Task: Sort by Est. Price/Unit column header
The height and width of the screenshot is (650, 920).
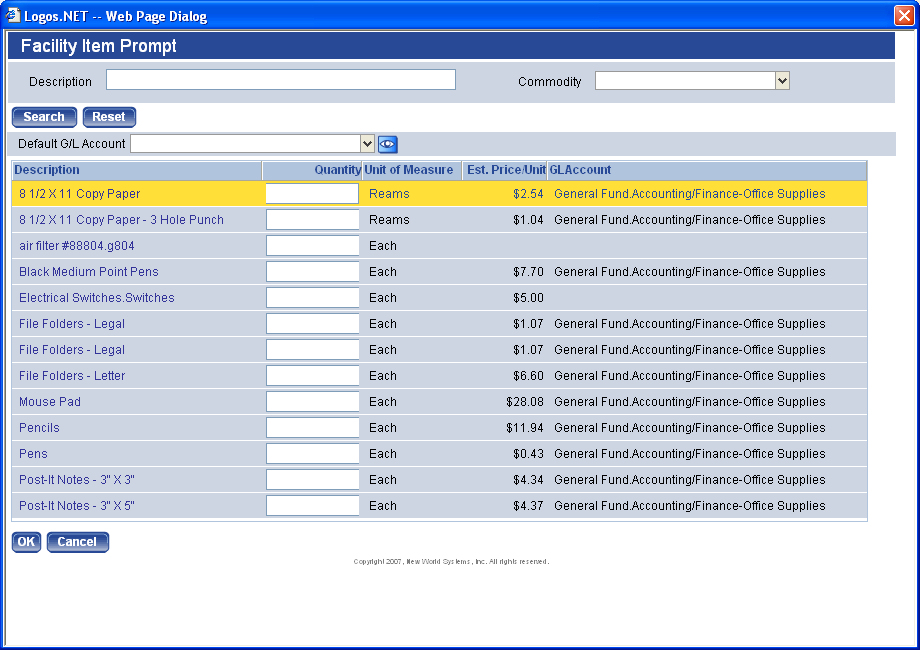Action: 506,170
